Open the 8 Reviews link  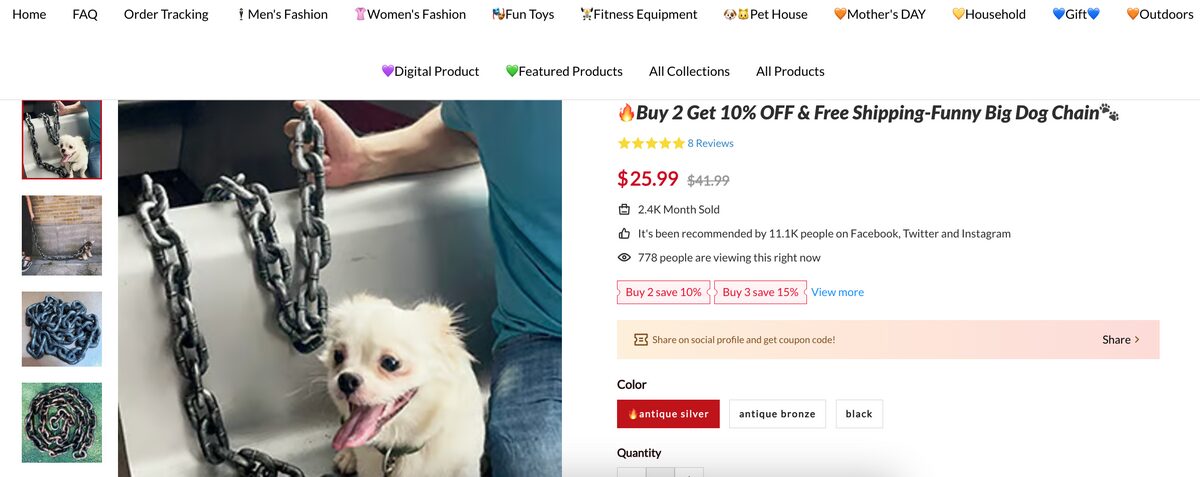(x=710, y=143)
